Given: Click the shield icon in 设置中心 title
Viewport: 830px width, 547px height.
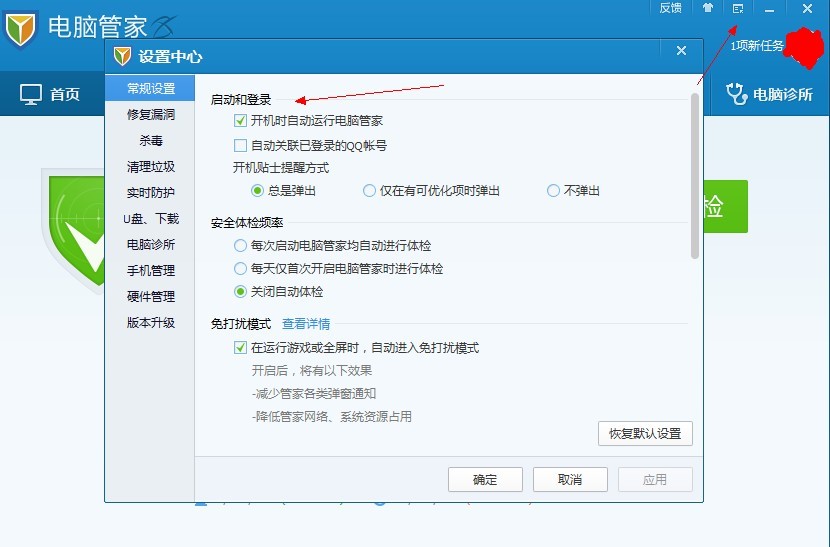Looking at the screenshot, I should tap(122, 56).
